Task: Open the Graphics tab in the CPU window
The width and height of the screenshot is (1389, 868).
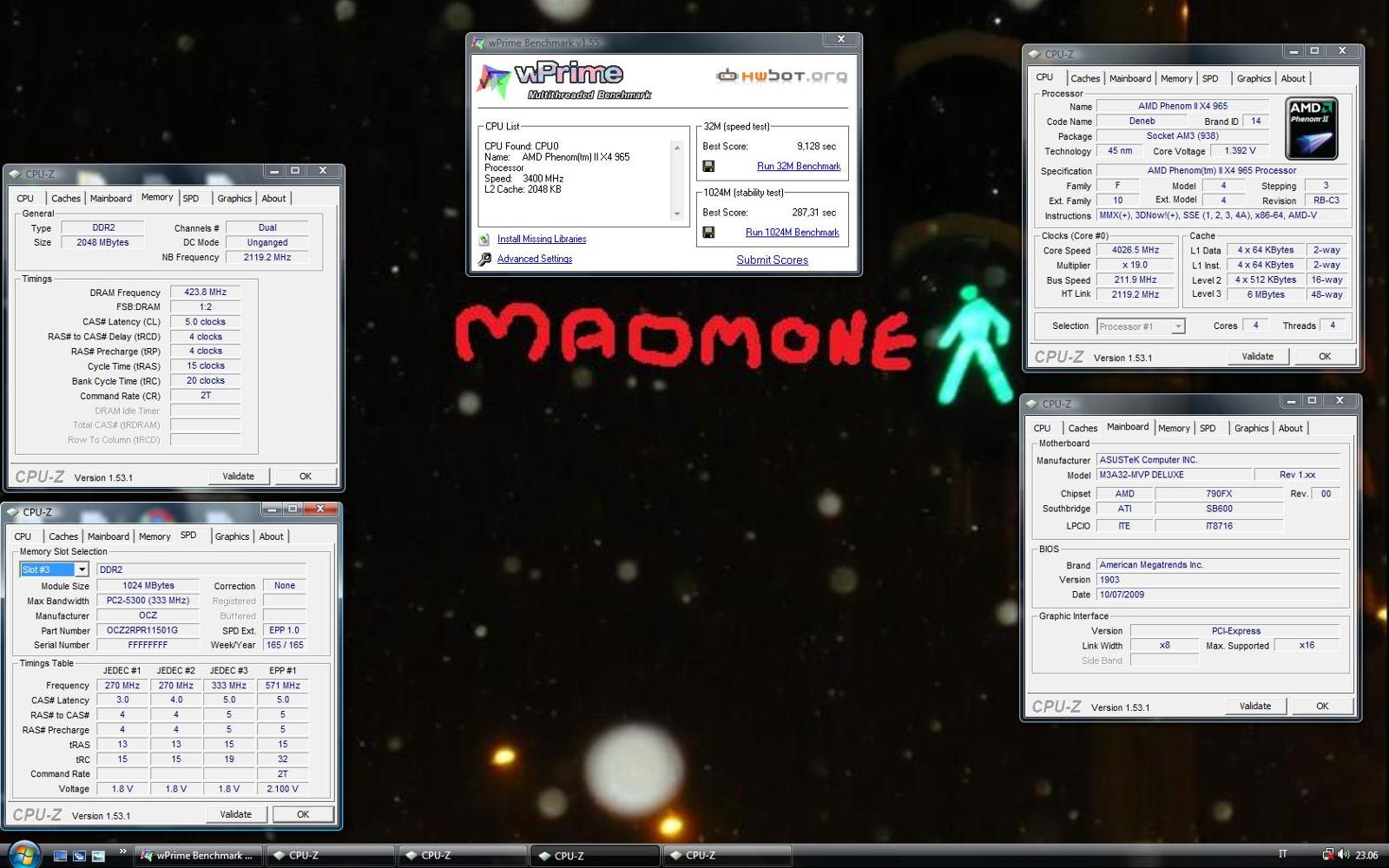Action: tap(1254, 79)
